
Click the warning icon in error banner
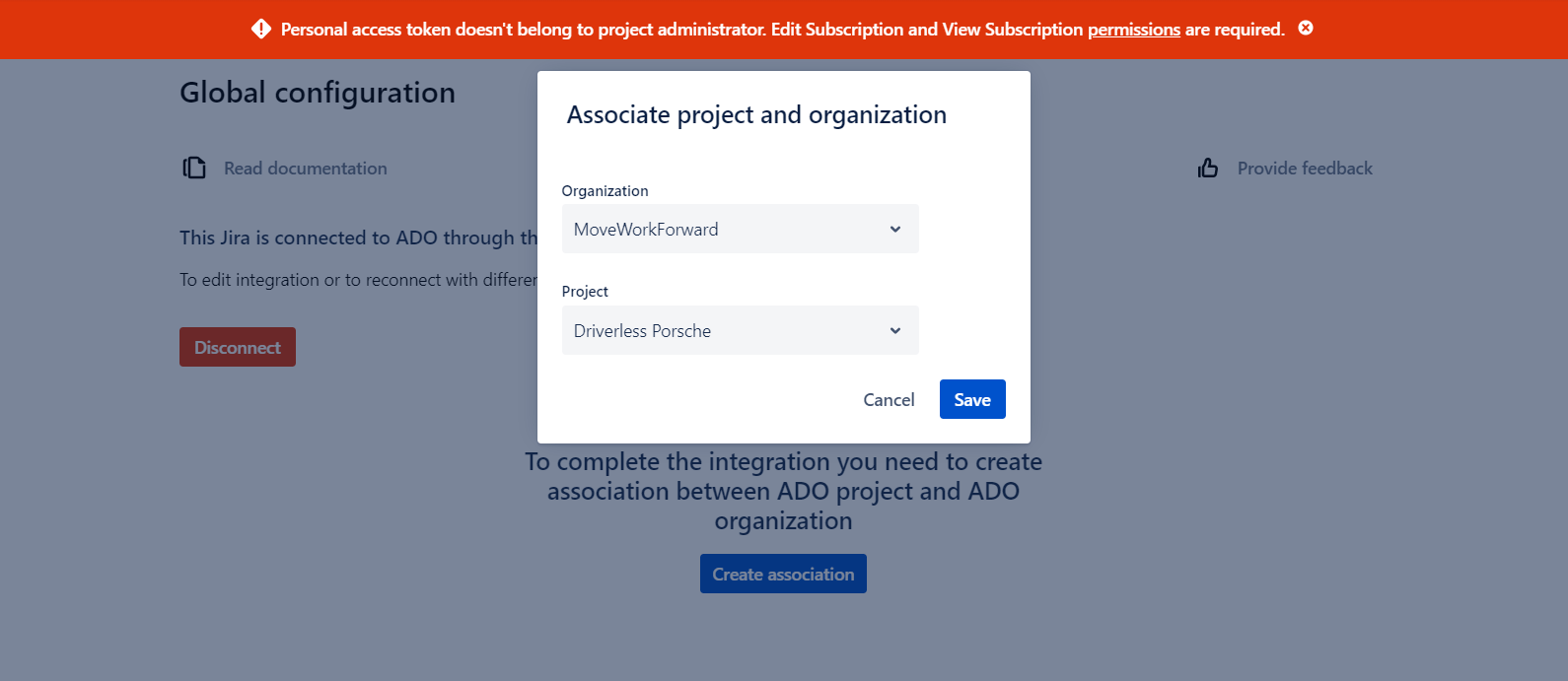pyautogui.click(x=261, y=29)
